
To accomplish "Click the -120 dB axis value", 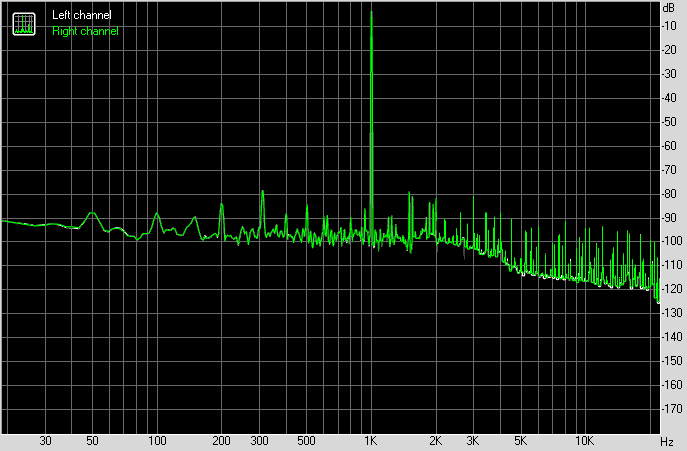I will 671,289.
